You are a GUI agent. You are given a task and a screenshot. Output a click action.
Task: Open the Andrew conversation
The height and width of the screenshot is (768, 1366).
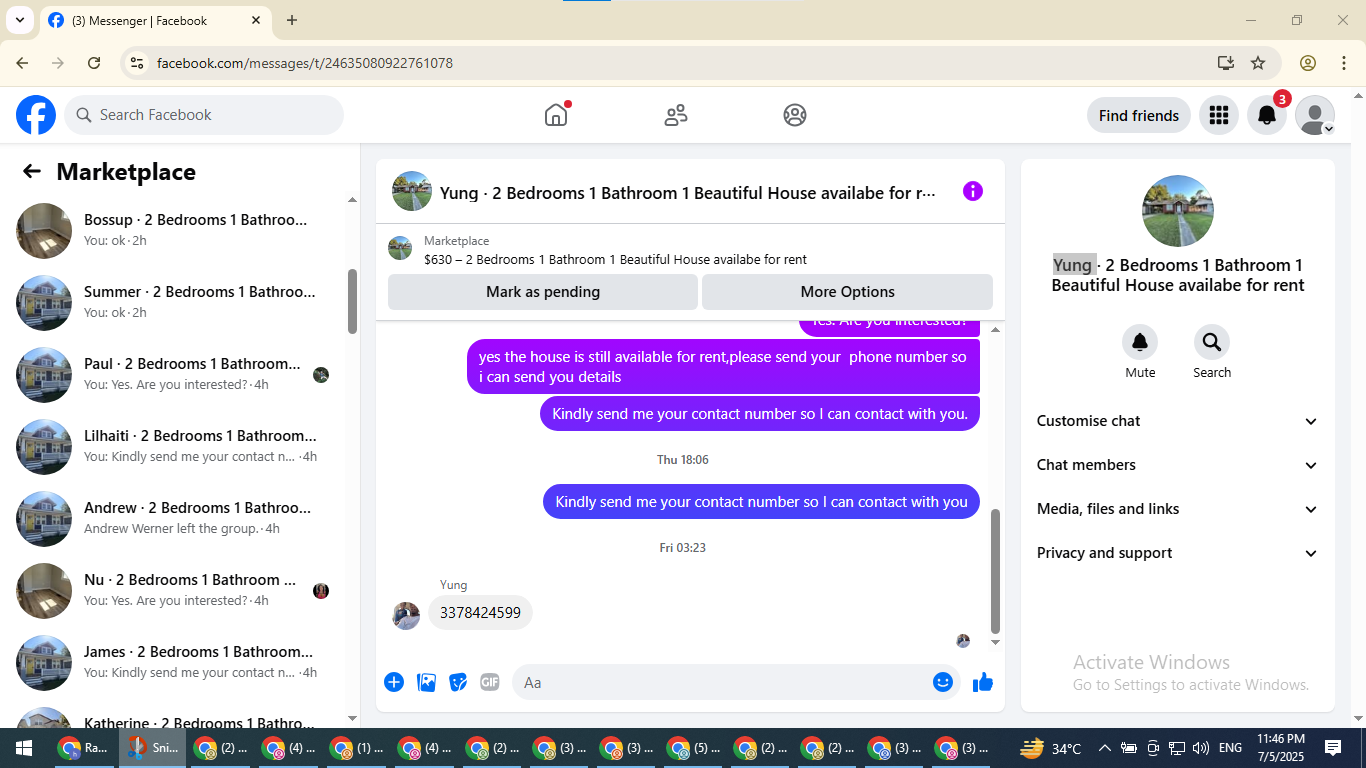point(175,518)
